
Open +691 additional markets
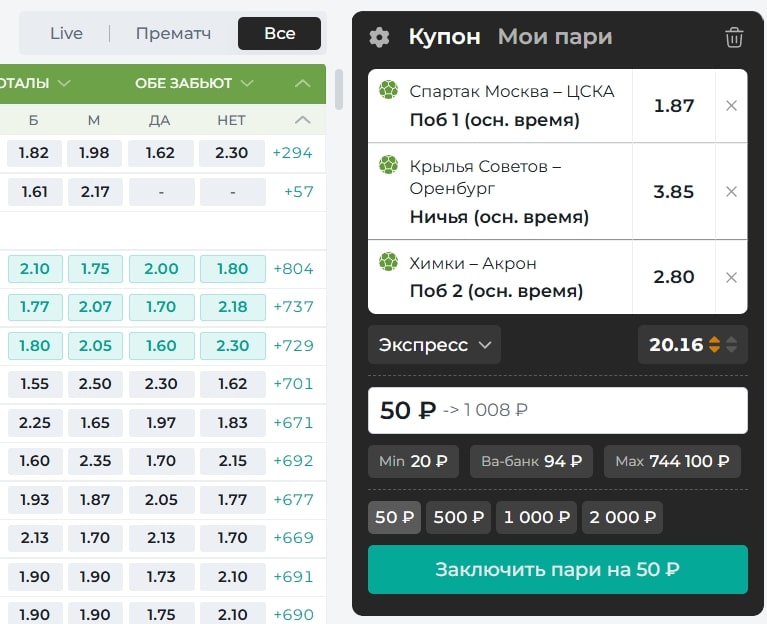(293, 577)
